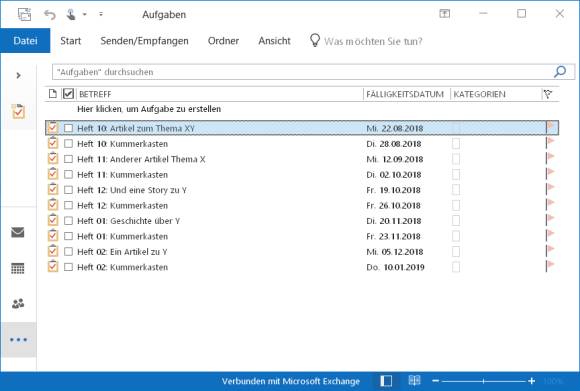Open touch/mouse mode dropdown arrow
This screenshot has height=391, width=580.
pos(85,14)
